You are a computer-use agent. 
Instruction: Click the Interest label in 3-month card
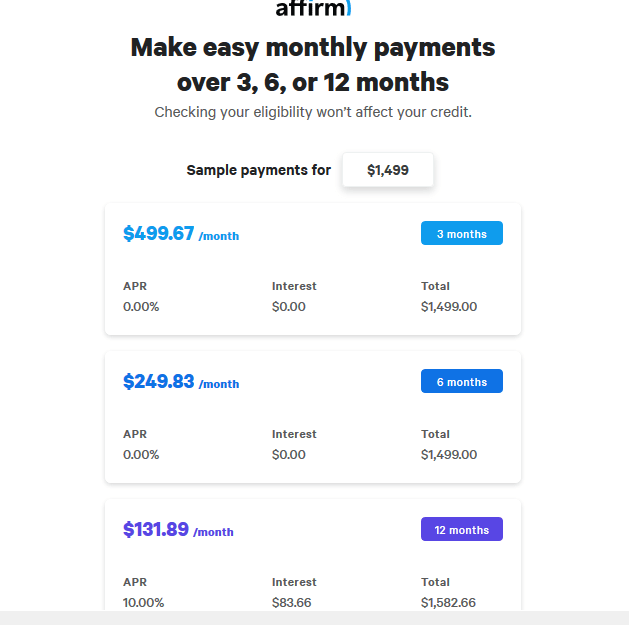click(x=294, y=286)
